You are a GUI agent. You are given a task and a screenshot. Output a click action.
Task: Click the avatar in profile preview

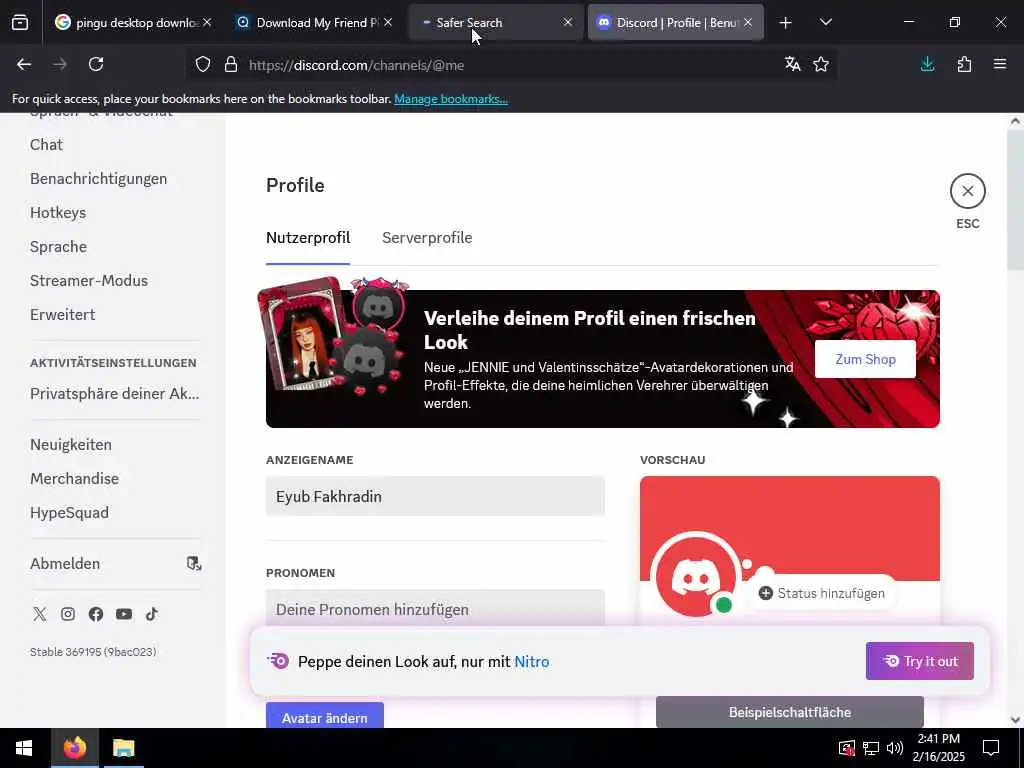pyautogui.click(x=696, y=577)
